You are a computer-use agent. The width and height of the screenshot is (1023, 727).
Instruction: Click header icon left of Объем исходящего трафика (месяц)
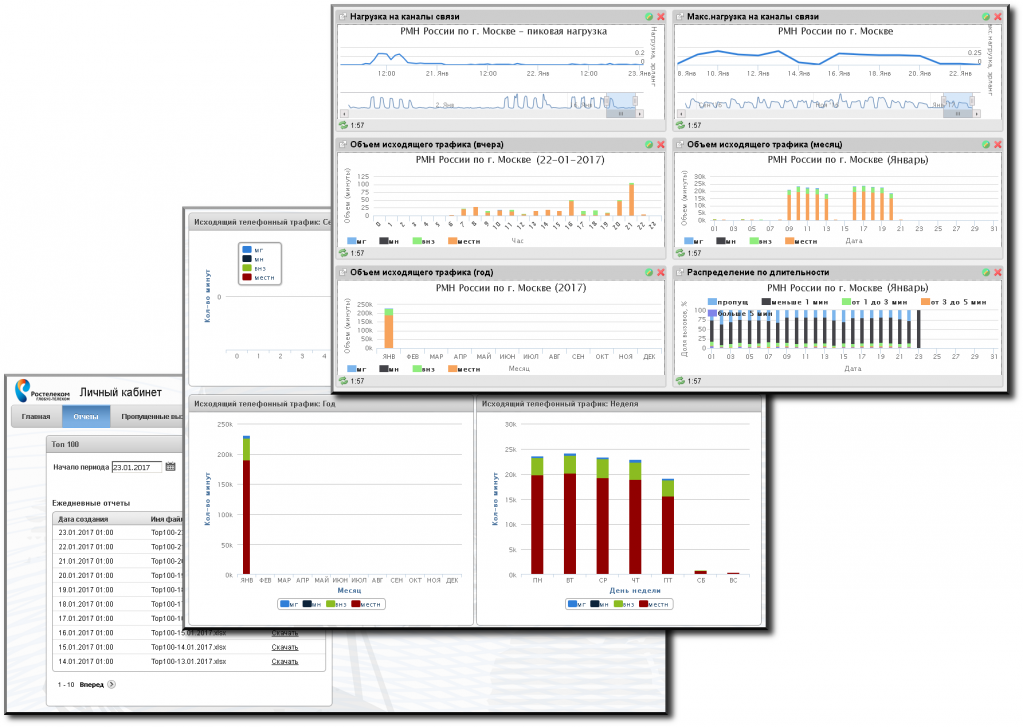[x=680, y=144]
